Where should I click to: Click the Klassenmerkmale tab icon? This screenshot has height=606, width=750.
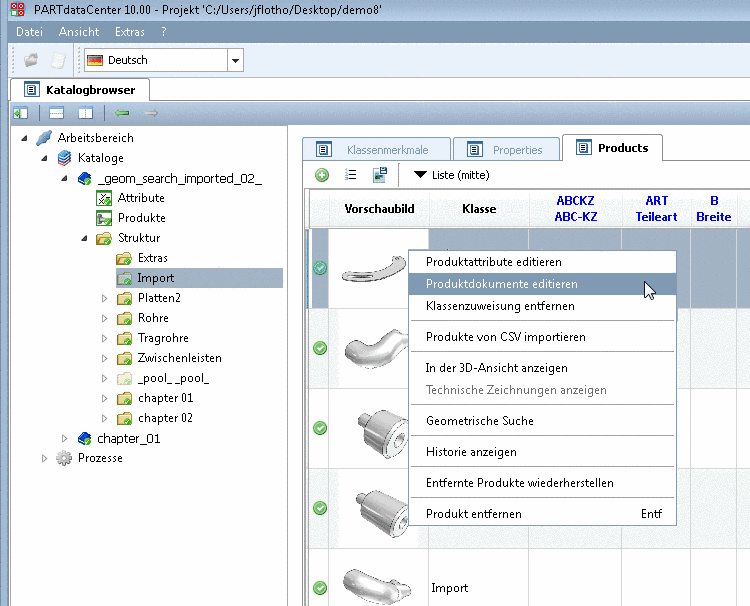[324, 150]
